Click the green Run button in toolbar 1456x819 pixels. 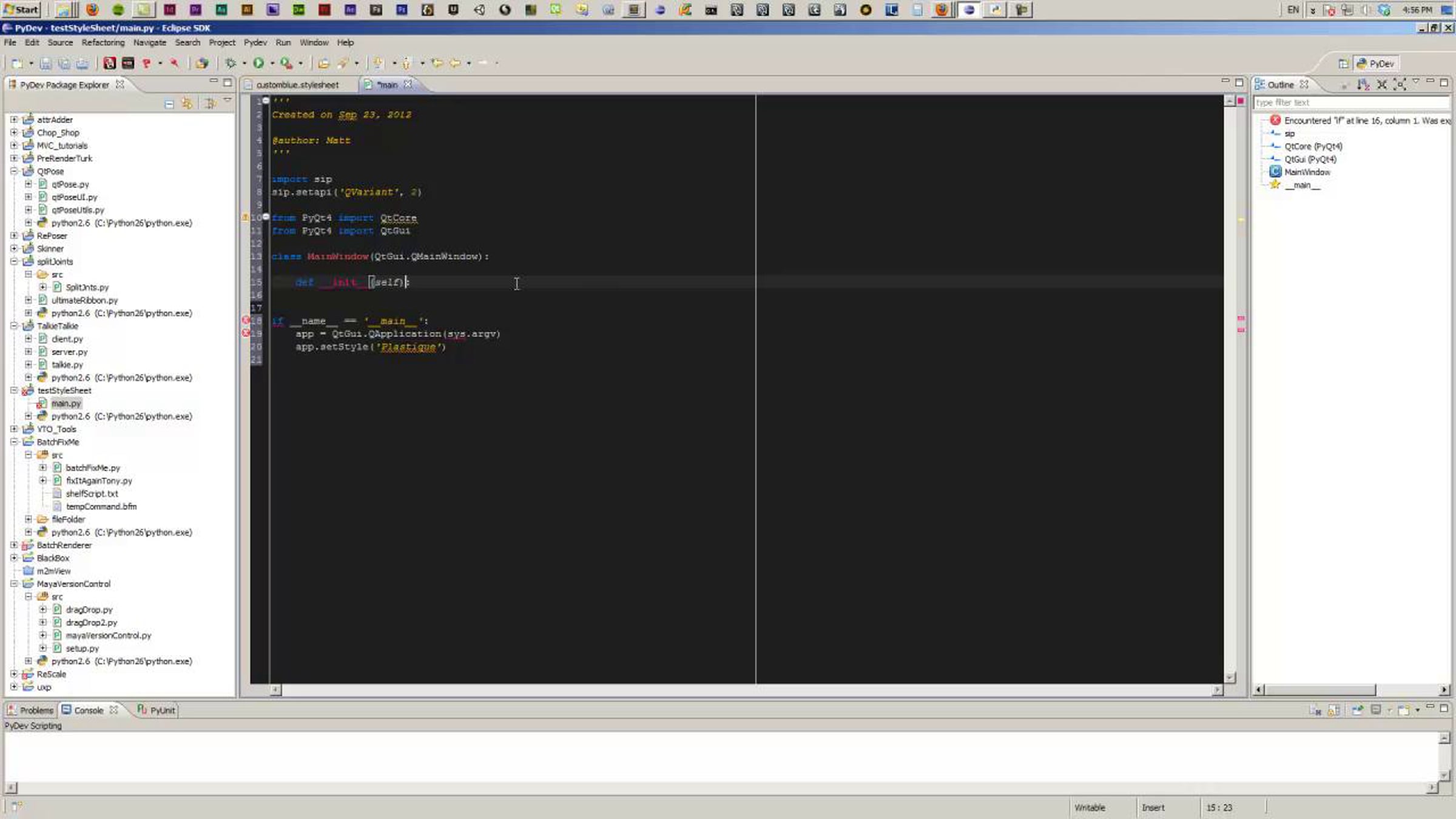pos(258,63)
